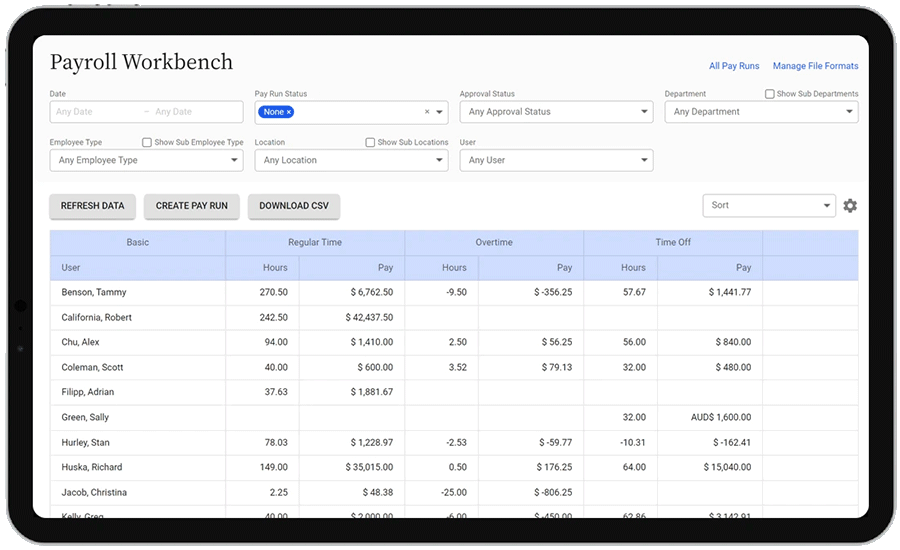Viewport: 900px width, 550px height.
Task: Select the Filipp, Adrian row
Action: click(x=454, y=392)
